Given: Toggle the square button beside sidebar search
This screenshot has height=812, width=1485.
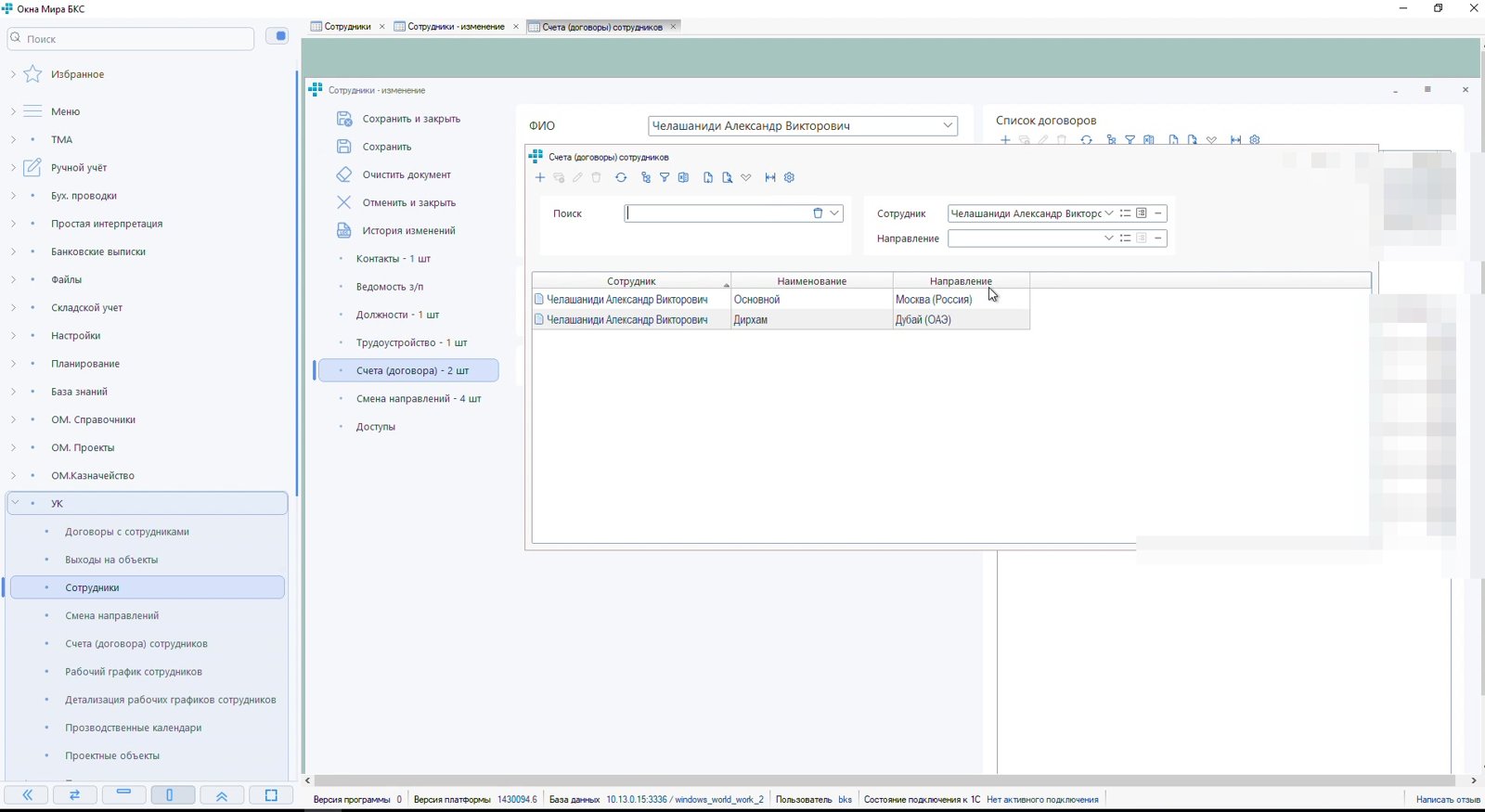Looking at the screenshot, I should coord(278,36).
